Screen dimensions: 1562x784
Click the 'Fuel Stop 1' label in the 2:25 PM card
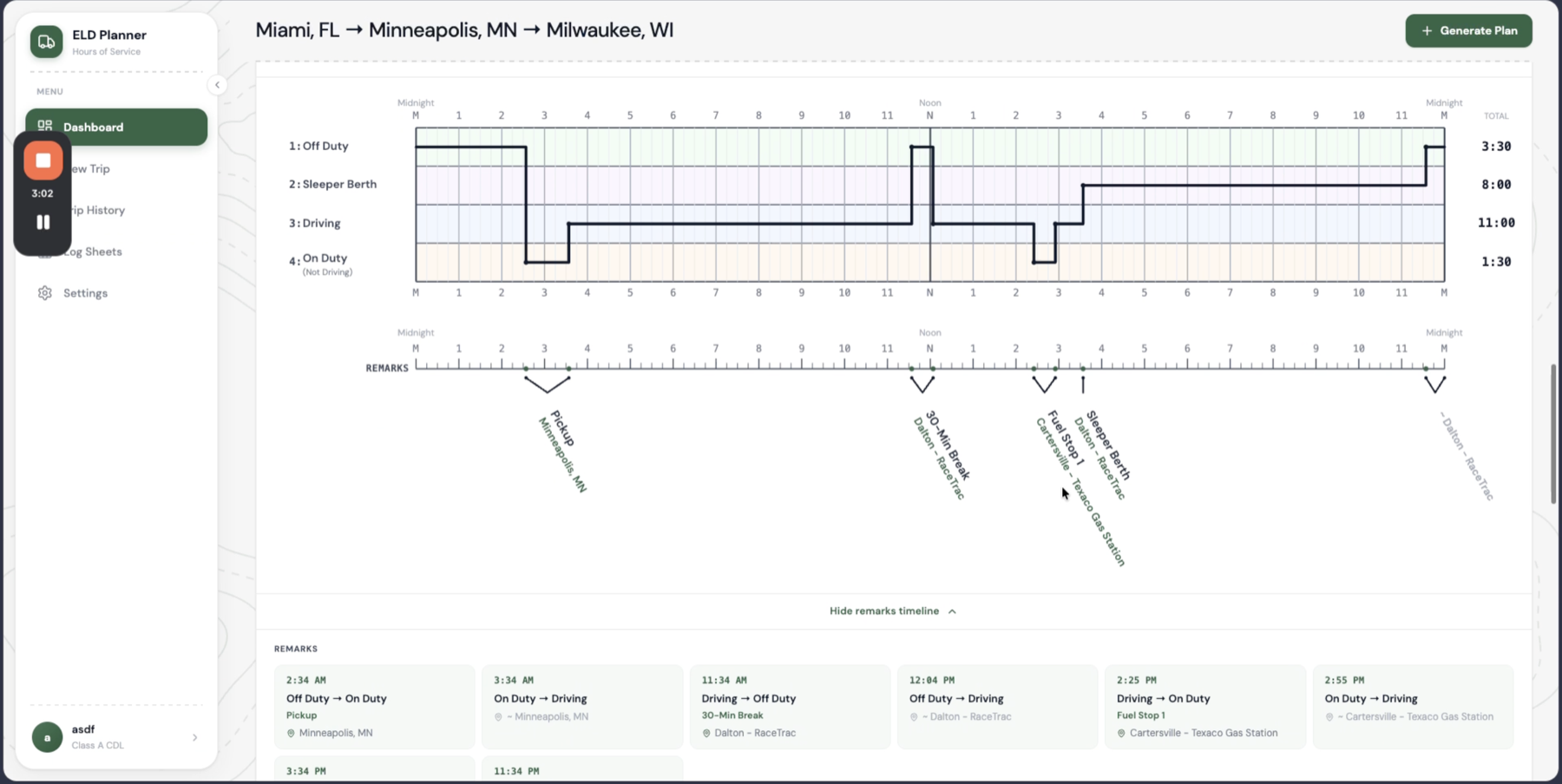(1141, 715)
